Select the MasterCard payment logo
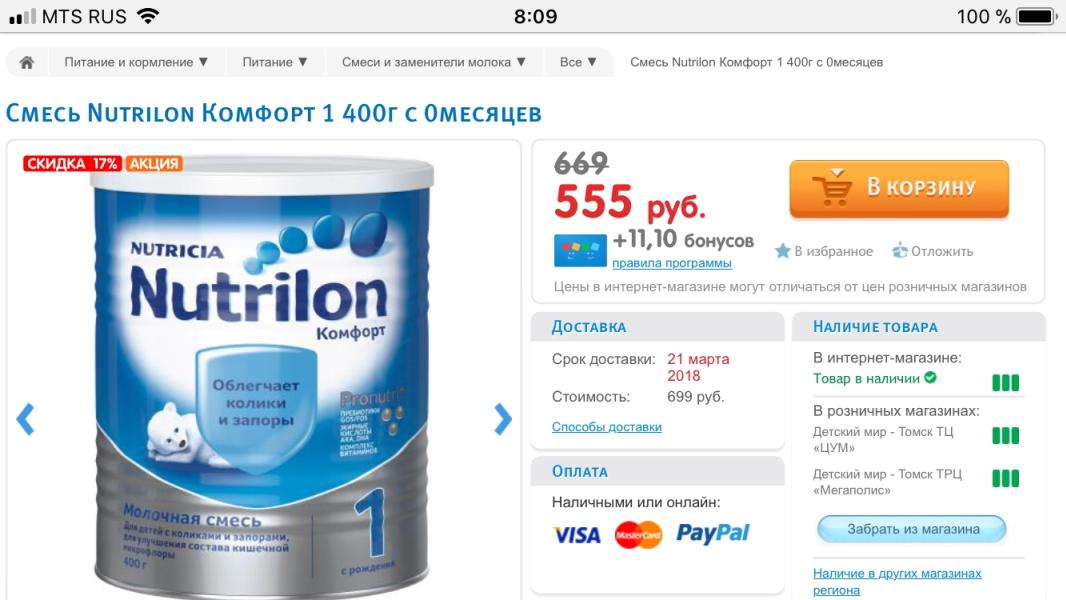Image resolution: width=1066 pixels, height=600 pixels. point(638,535)
